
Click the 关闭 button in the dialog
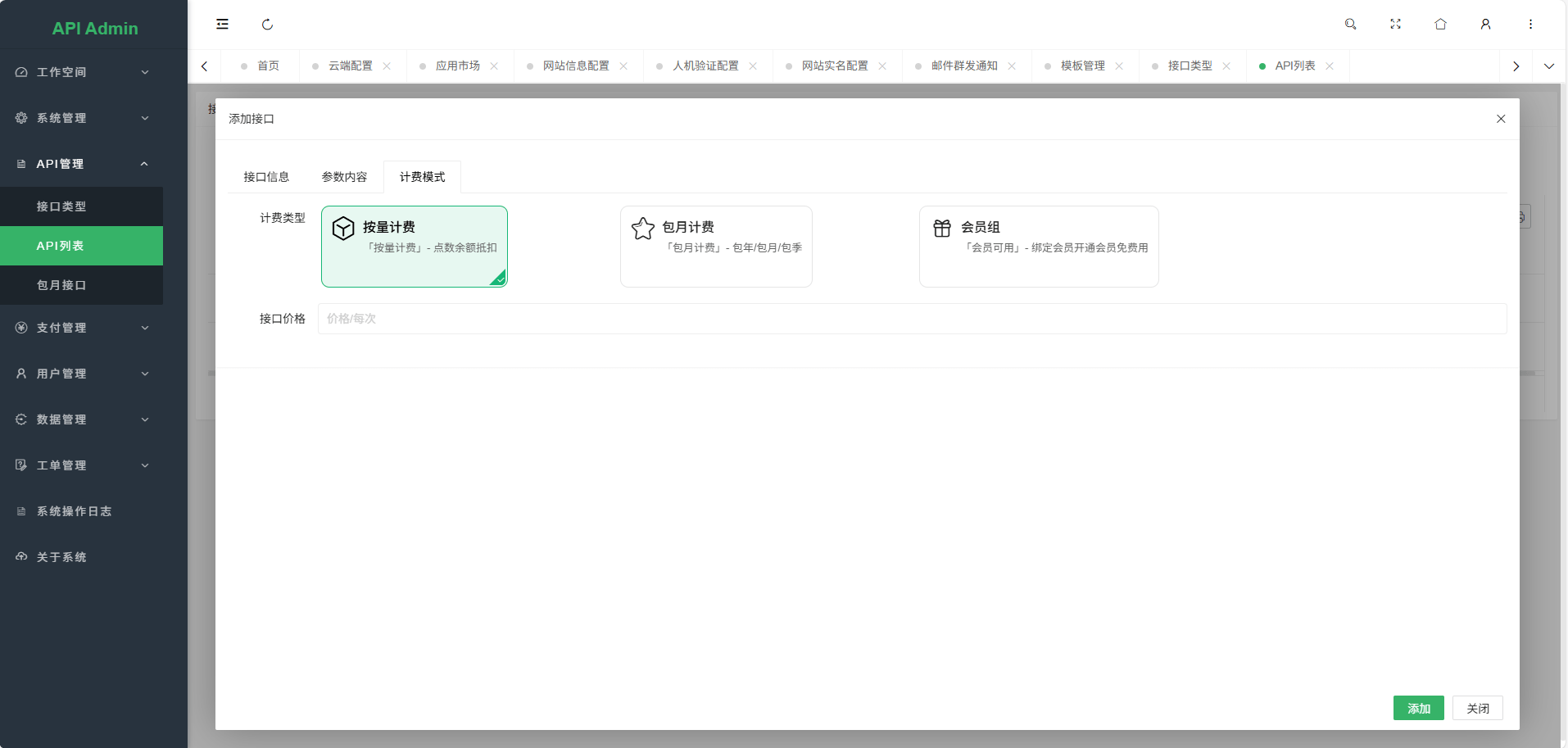pos(1478,708)
